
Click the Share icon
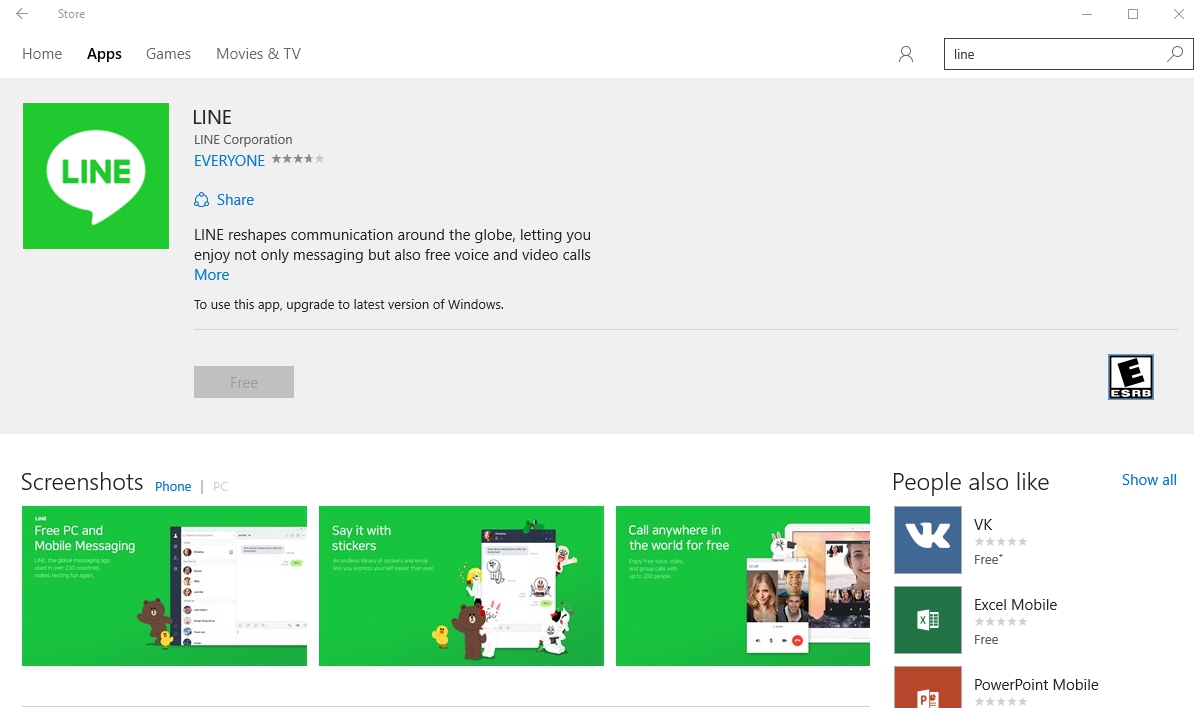coord(201,199)
